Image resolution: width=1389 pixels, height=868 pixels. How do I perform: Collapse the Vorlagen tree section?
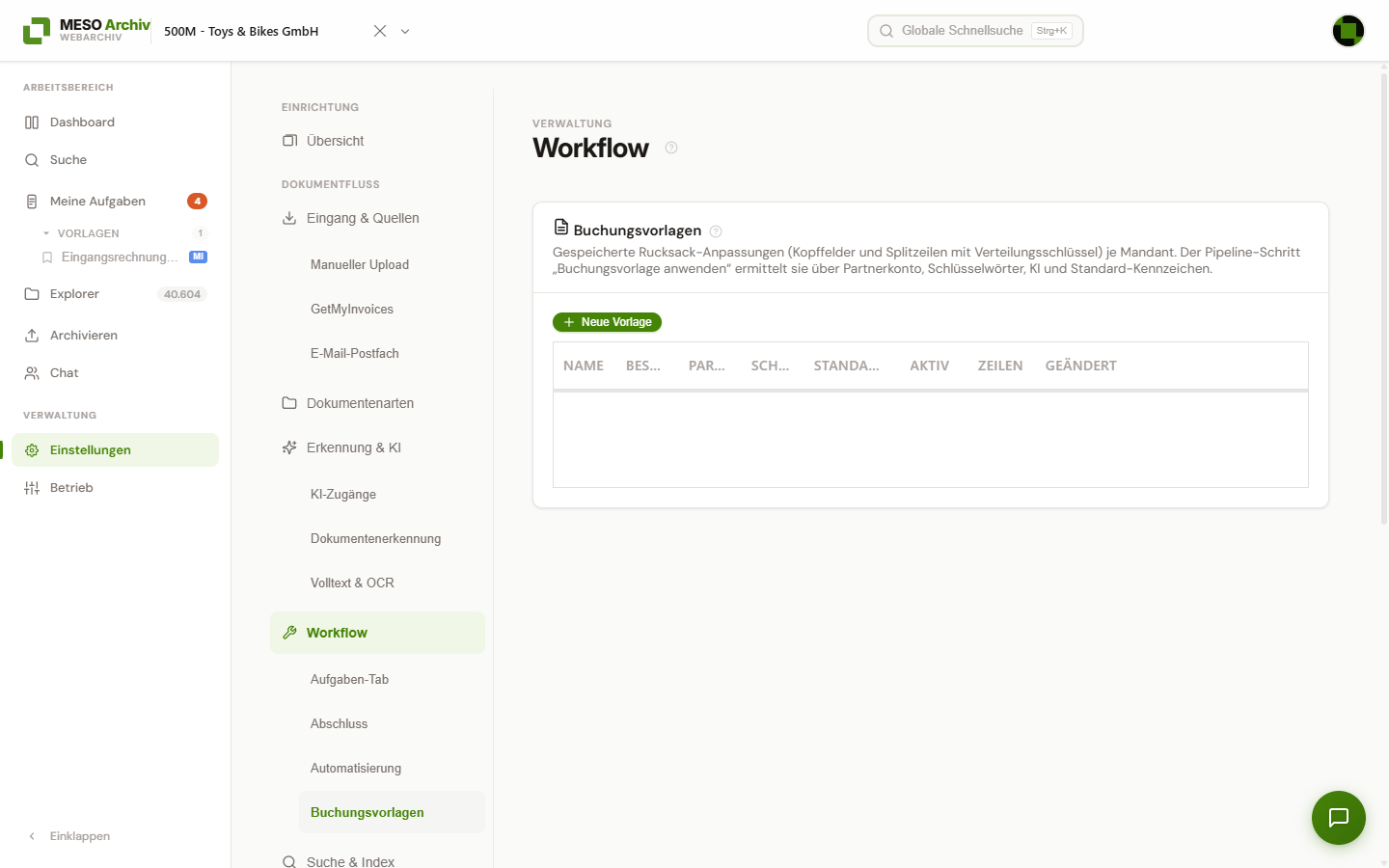[x=46, y=233]
